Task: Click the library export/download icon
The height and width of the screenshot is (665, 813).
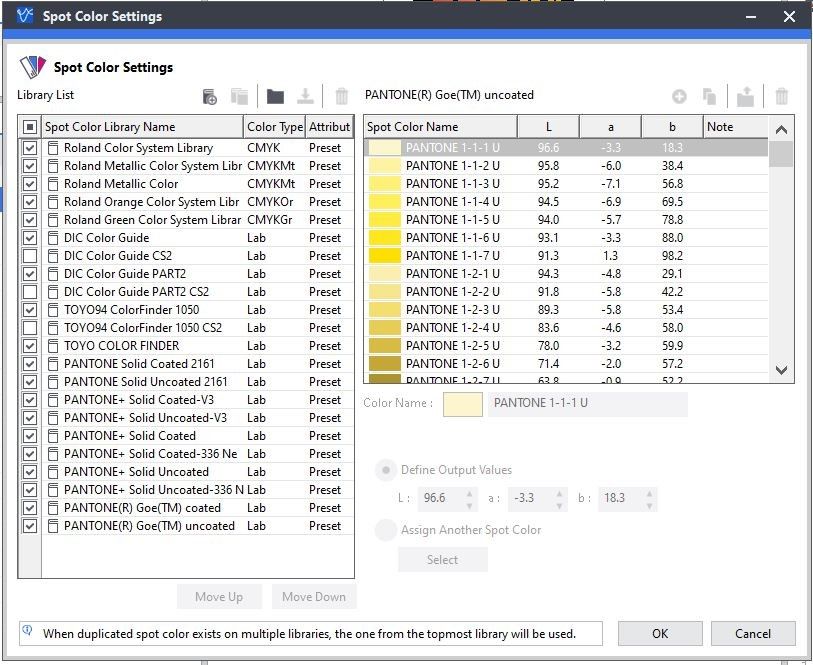Action: click(x=305, y=96)
